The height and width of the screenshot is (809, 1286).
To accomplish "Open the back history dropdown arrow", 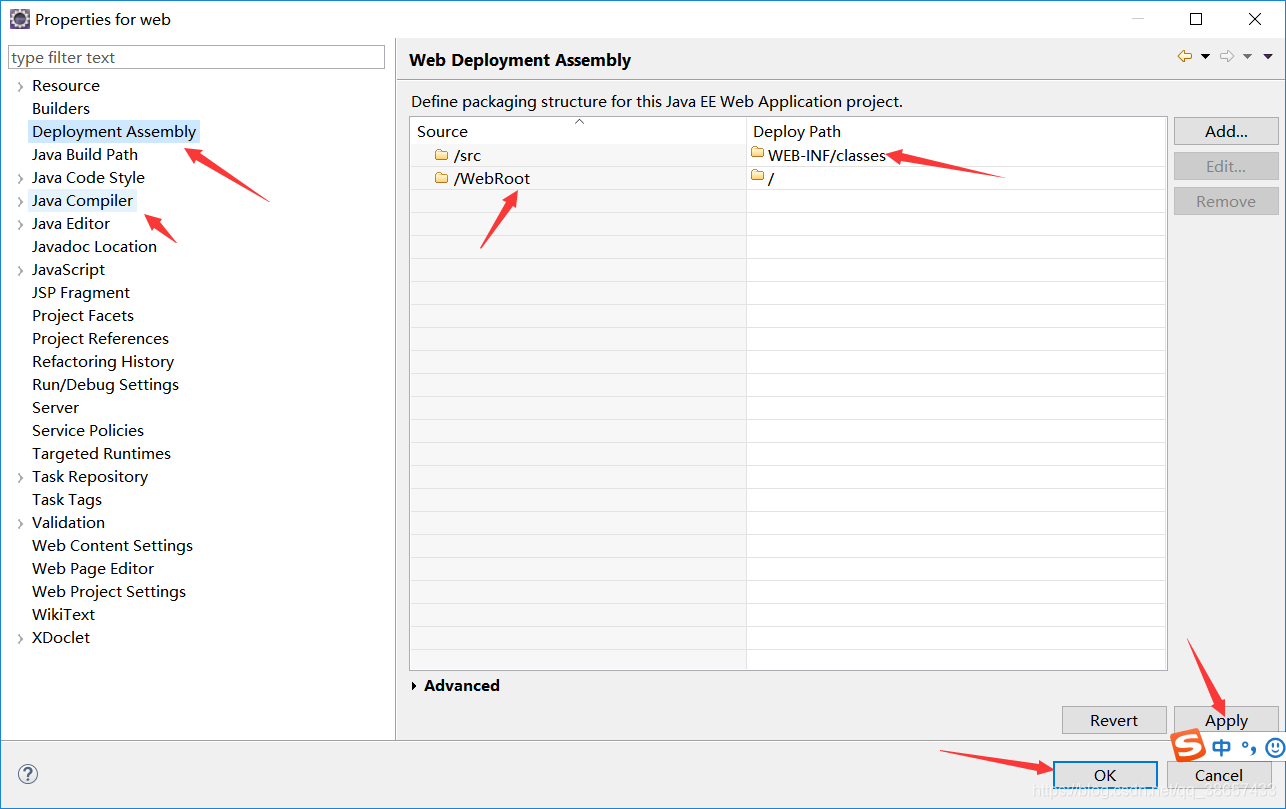I will coord(1205,57).
